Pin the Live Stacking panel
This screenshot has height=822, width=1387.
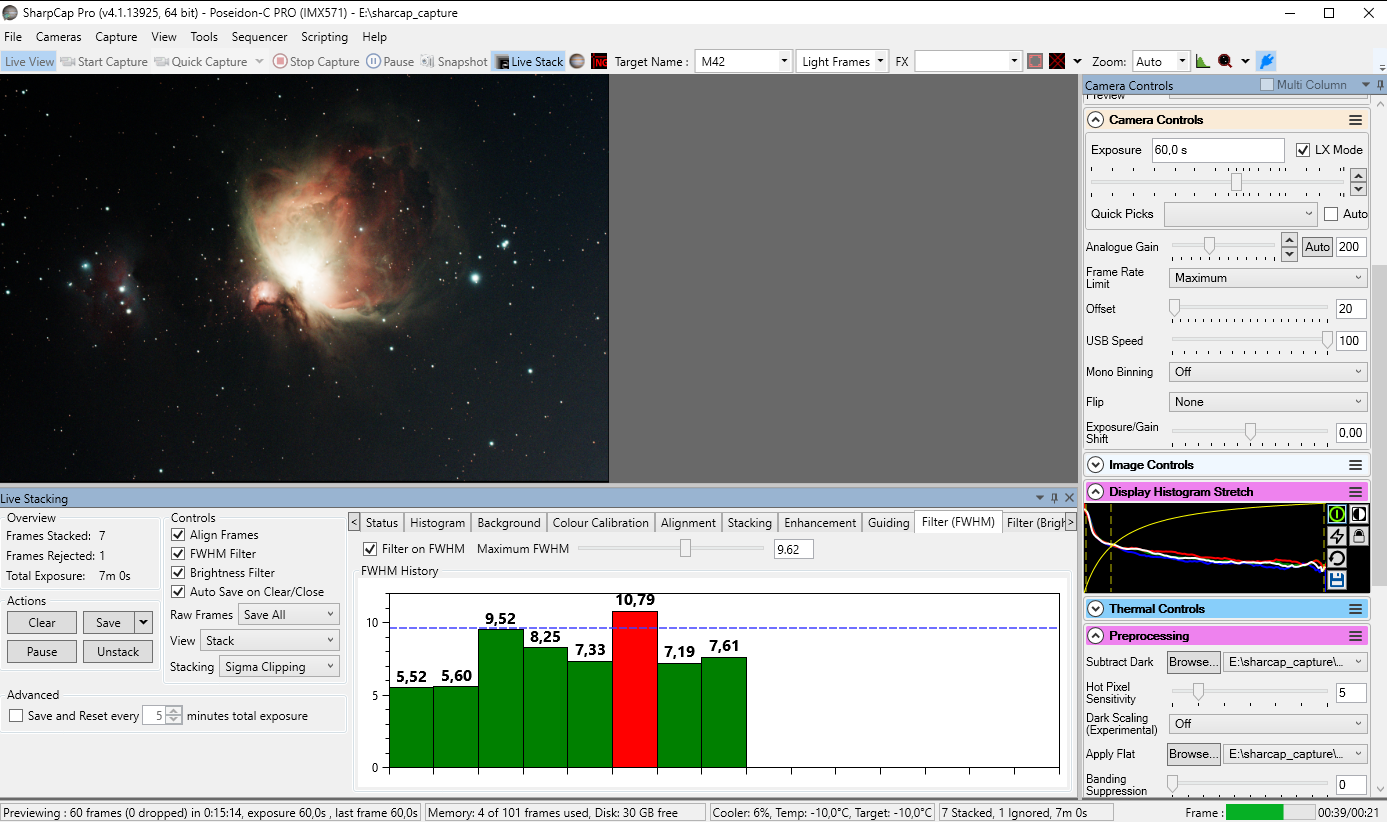[x=1054, y=498]
